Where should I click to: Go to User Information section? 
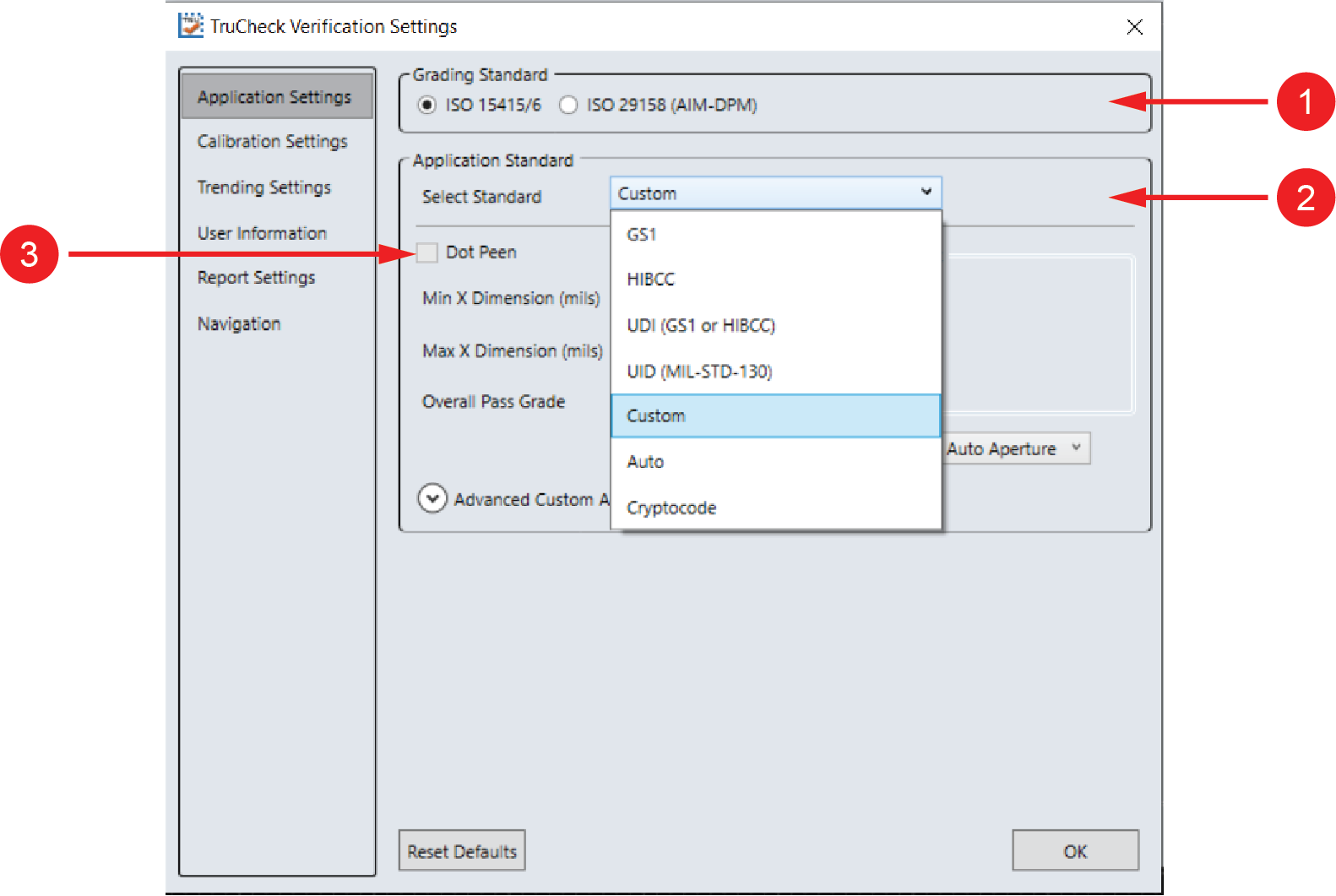(x=262, y=233)
